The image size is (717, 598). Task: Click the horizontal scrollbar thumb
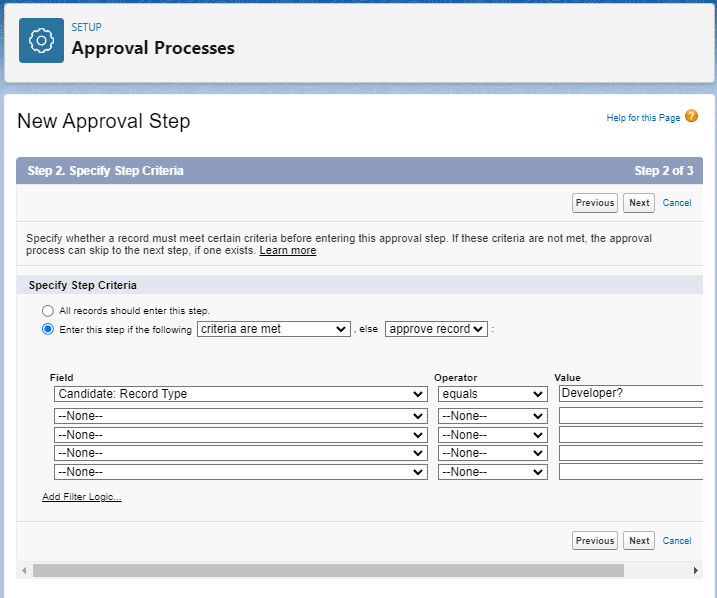coord(328,571)
